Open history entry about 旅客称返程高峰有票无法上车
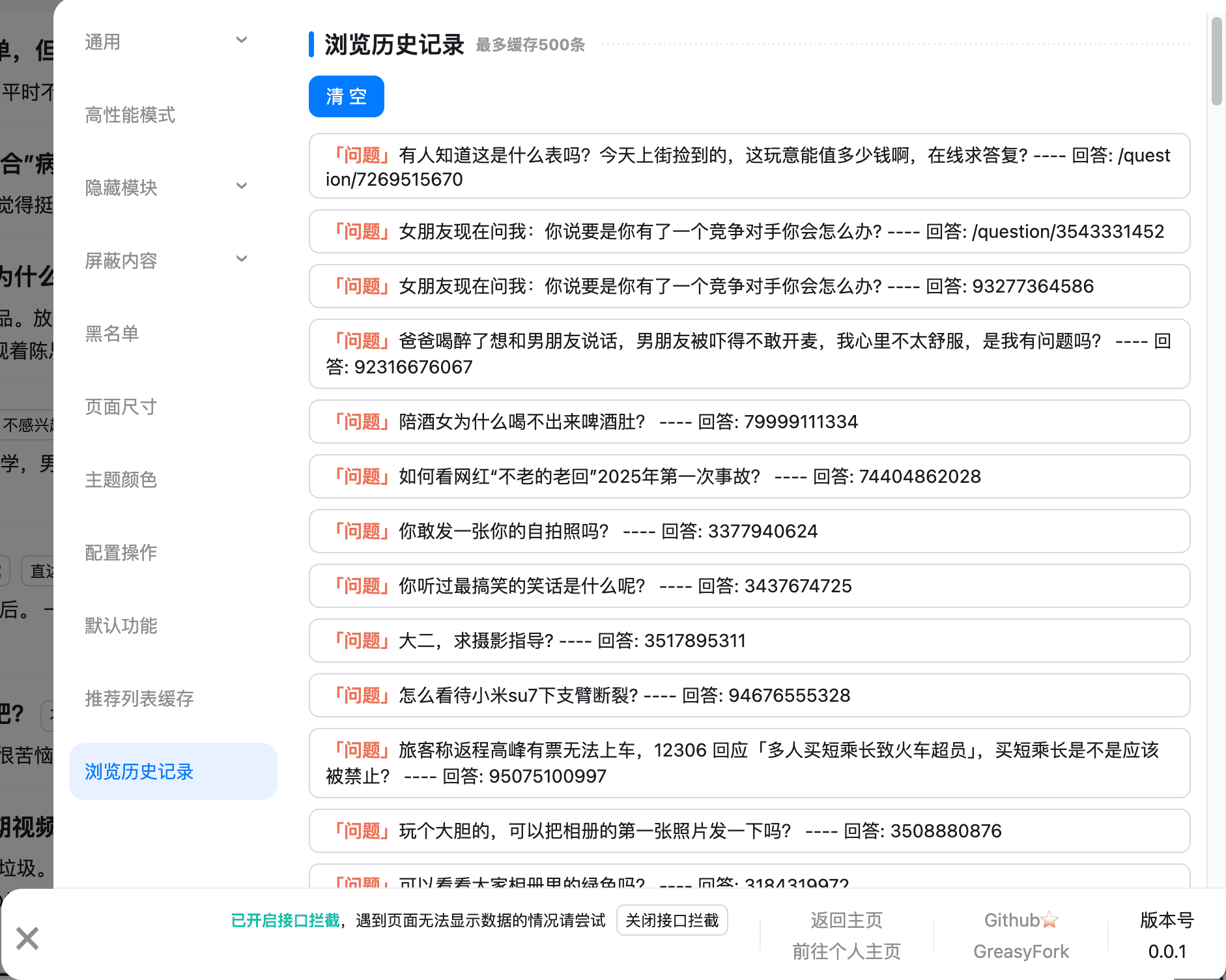Viewport: 1226px width, 980px height. click(x=749, y=763)
